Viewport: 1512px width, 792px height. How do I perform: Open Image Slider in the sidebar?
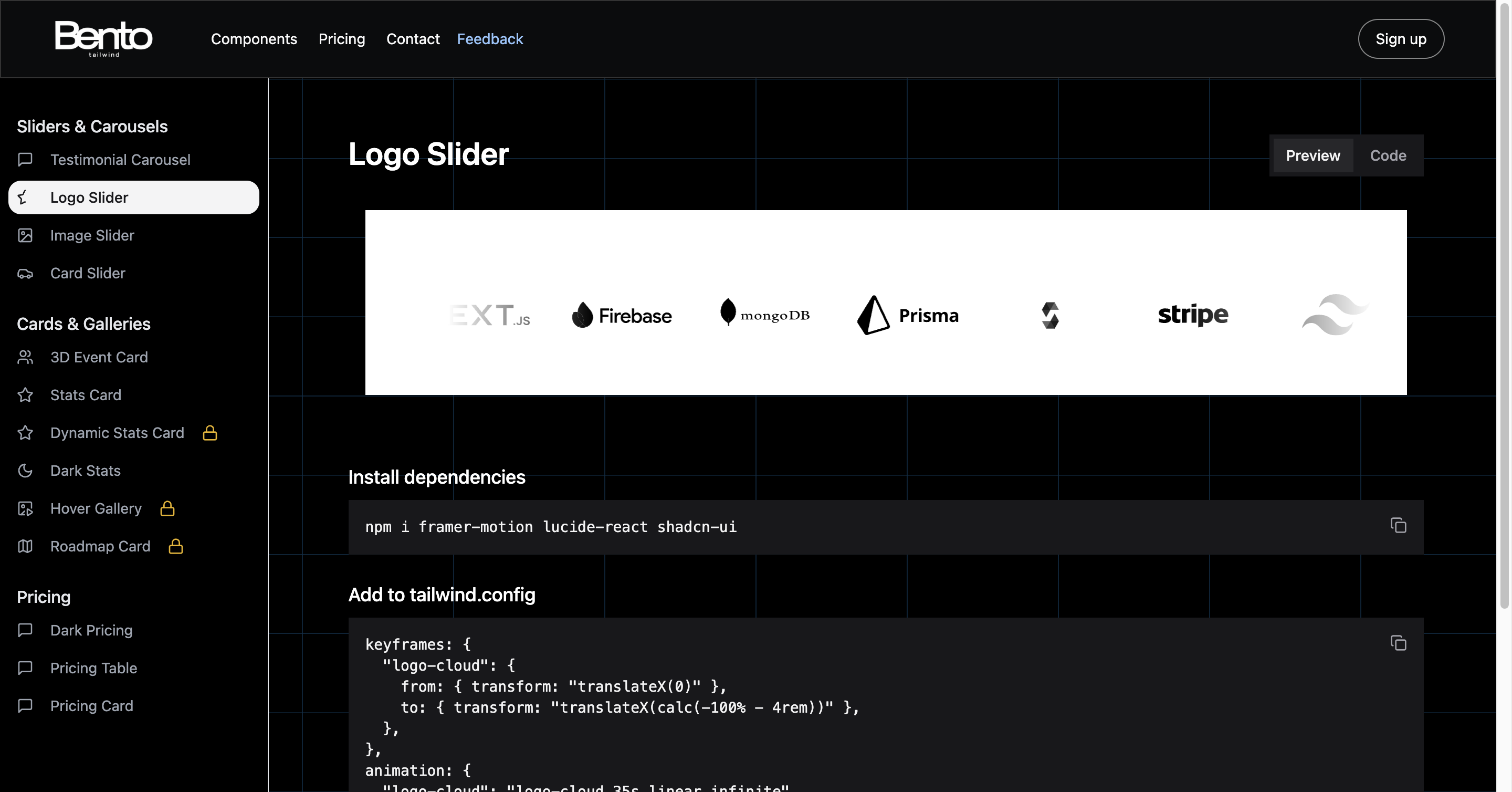tap(133, 235)
